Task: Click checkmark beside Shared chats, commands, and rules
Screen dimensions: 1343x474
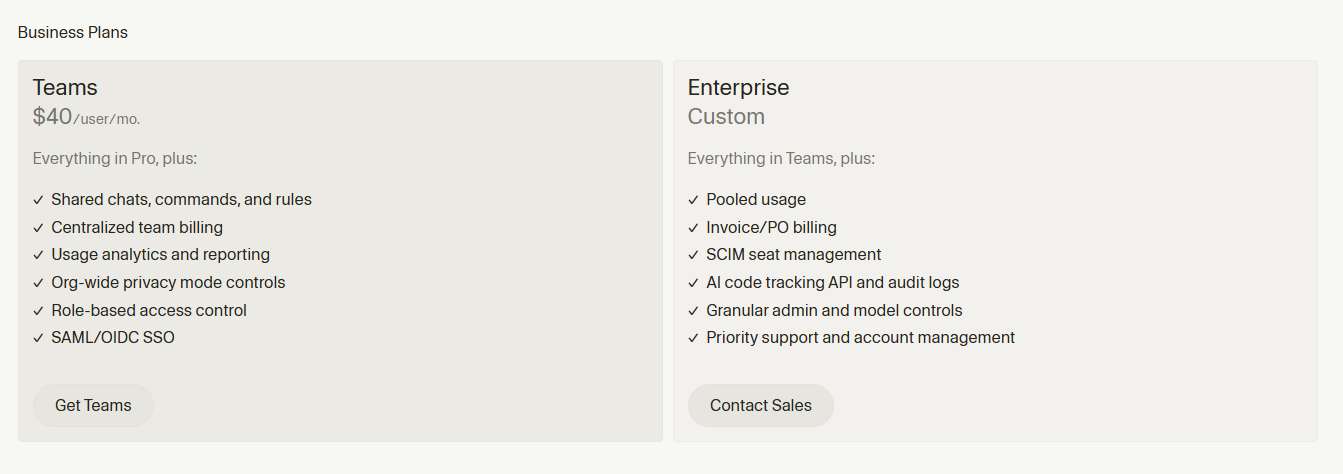Action: click(x=38, y=200)
